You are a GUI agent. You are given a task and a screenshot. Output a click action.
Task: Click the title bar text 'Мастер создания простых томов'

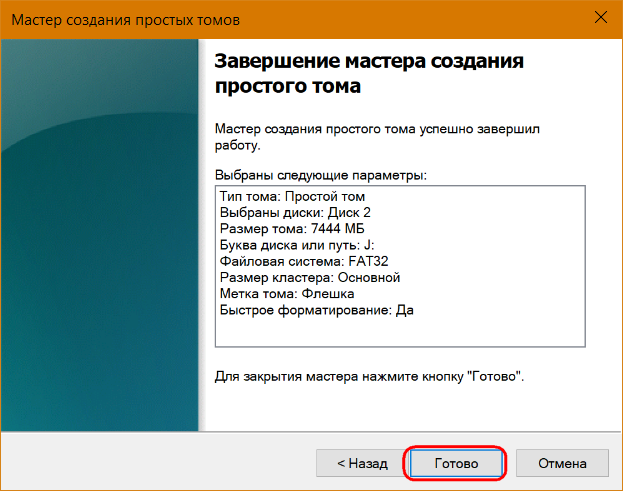point(126,20)
